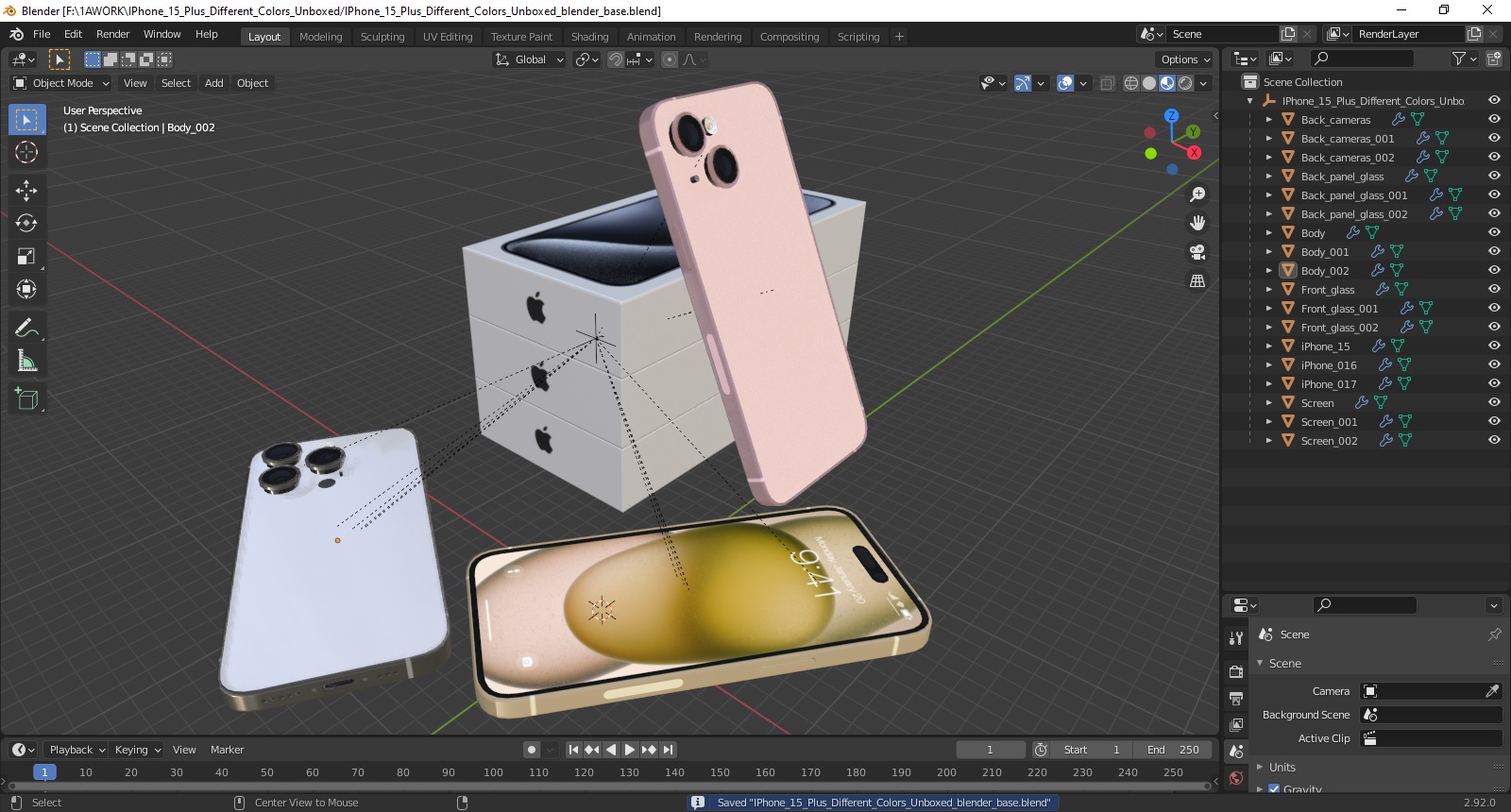This screenshot has width=1511, height=812.
Task: Open the Playback dropdown
Action: 76,750
